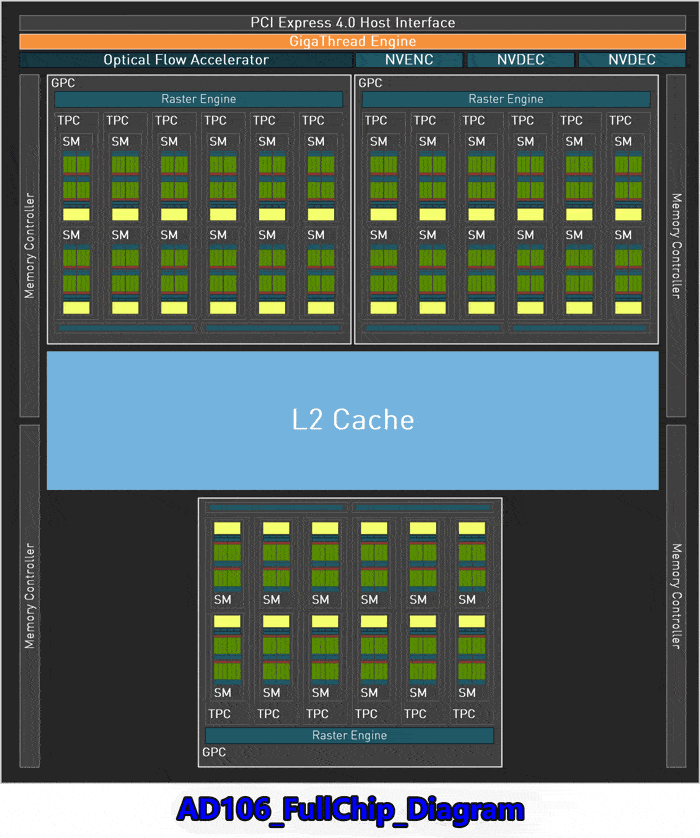700x838 pixels.
Task: Select the NVENC block
Action: coord(409,60)
